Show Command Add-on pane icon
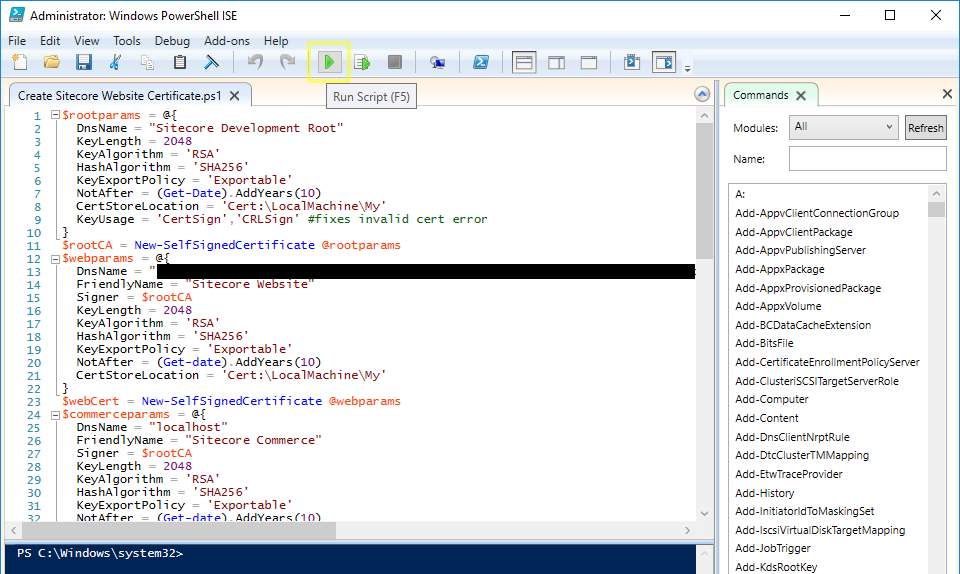960x574 pixels. point(664,62)
